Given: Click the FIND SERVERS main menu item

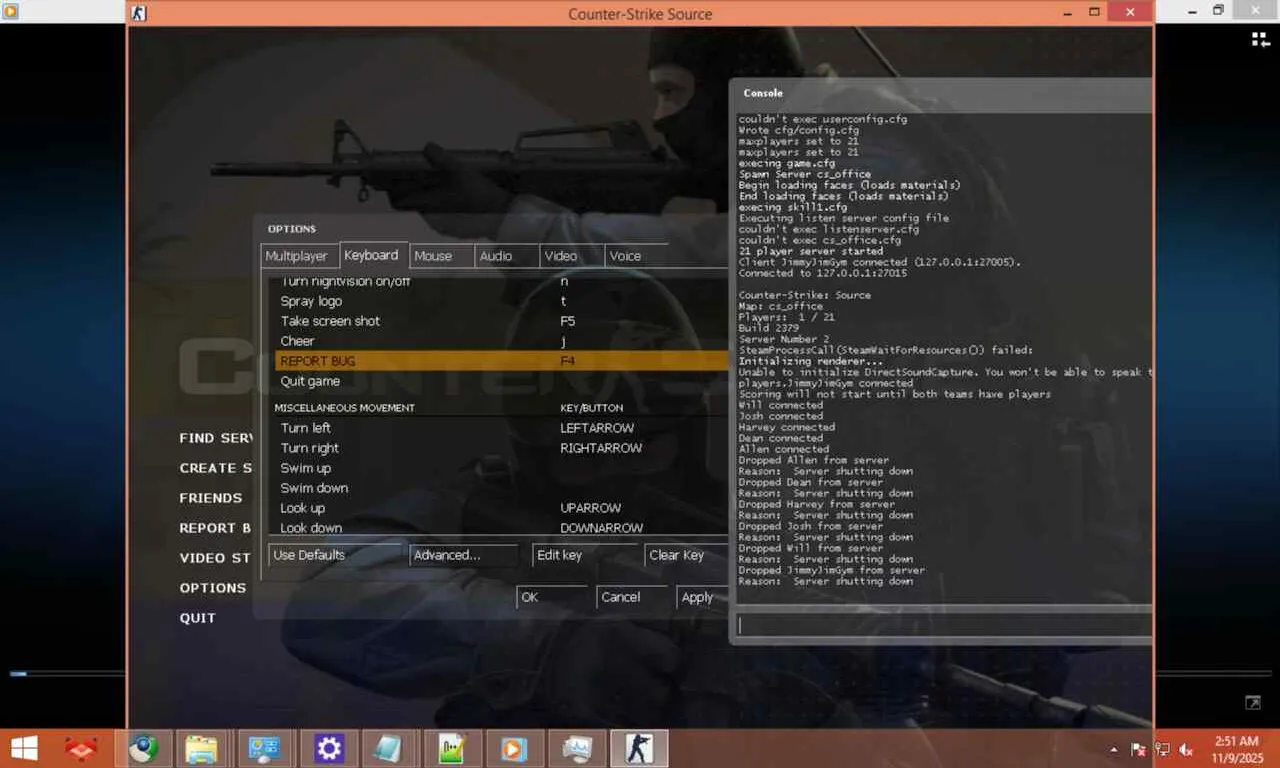Looking at the screenshot, I should (216, 438).
